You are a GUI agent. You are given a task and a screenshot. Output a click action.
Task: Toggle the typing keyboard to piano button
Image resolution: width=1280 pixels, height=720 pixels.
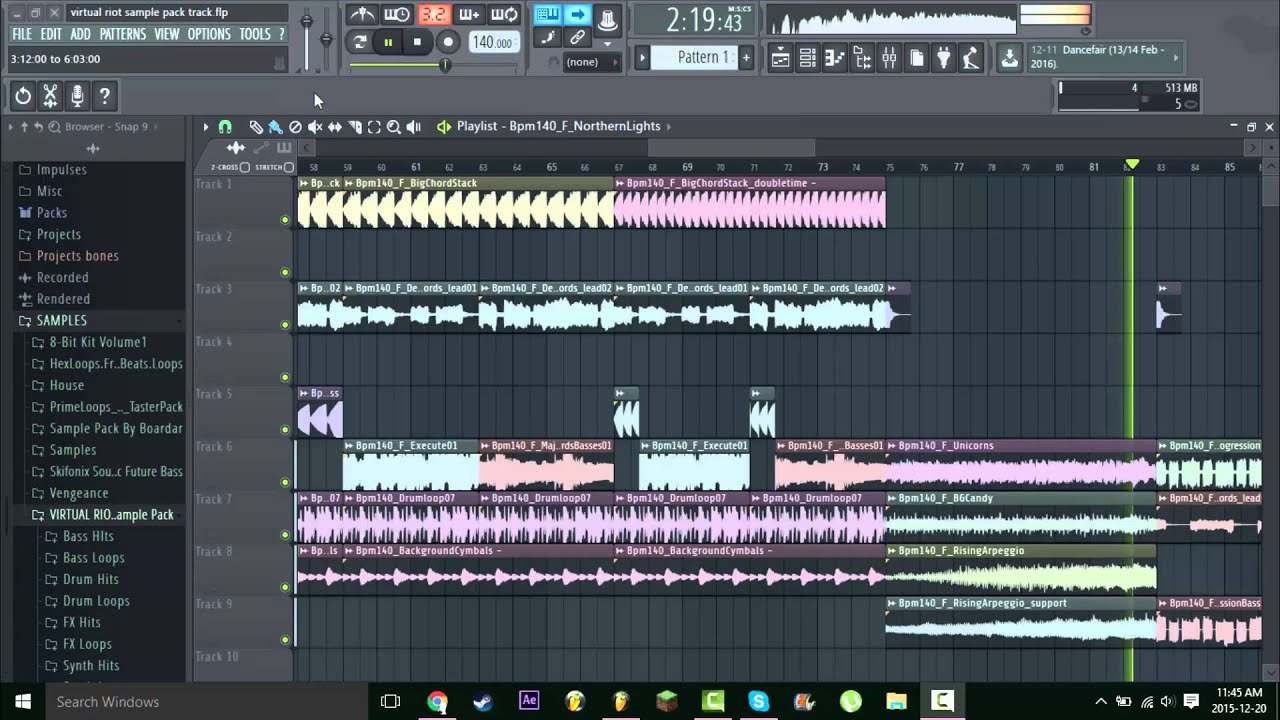(546, 14)
